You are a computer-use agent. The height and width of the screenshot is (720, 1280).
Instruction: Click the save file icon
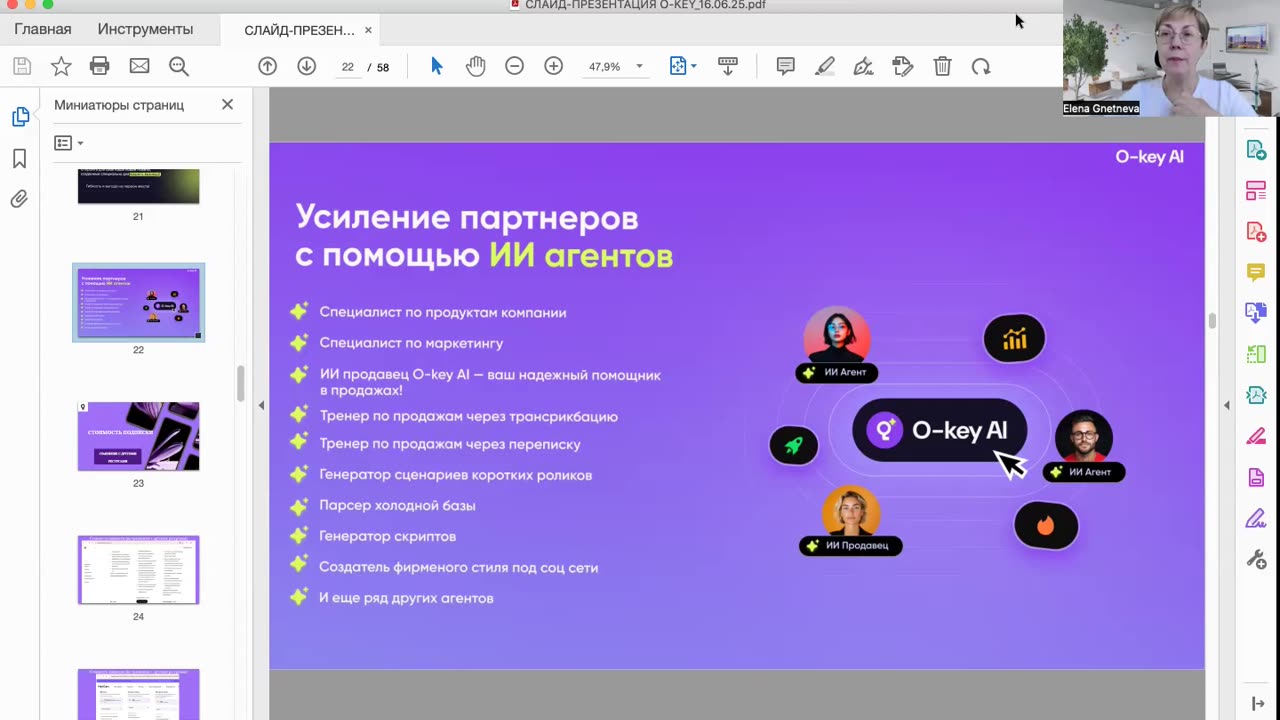[22, 66]
